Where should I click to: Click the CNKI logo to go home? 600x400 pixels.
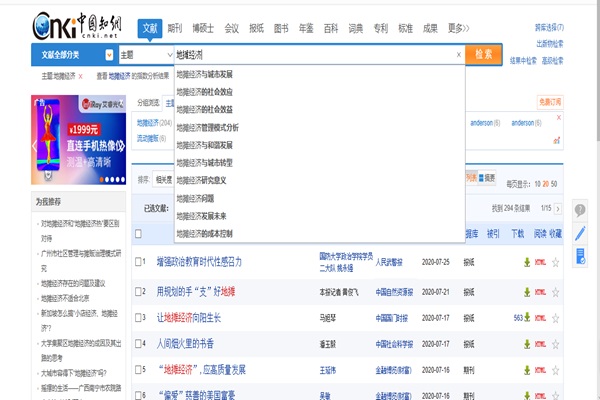(77, 25)
